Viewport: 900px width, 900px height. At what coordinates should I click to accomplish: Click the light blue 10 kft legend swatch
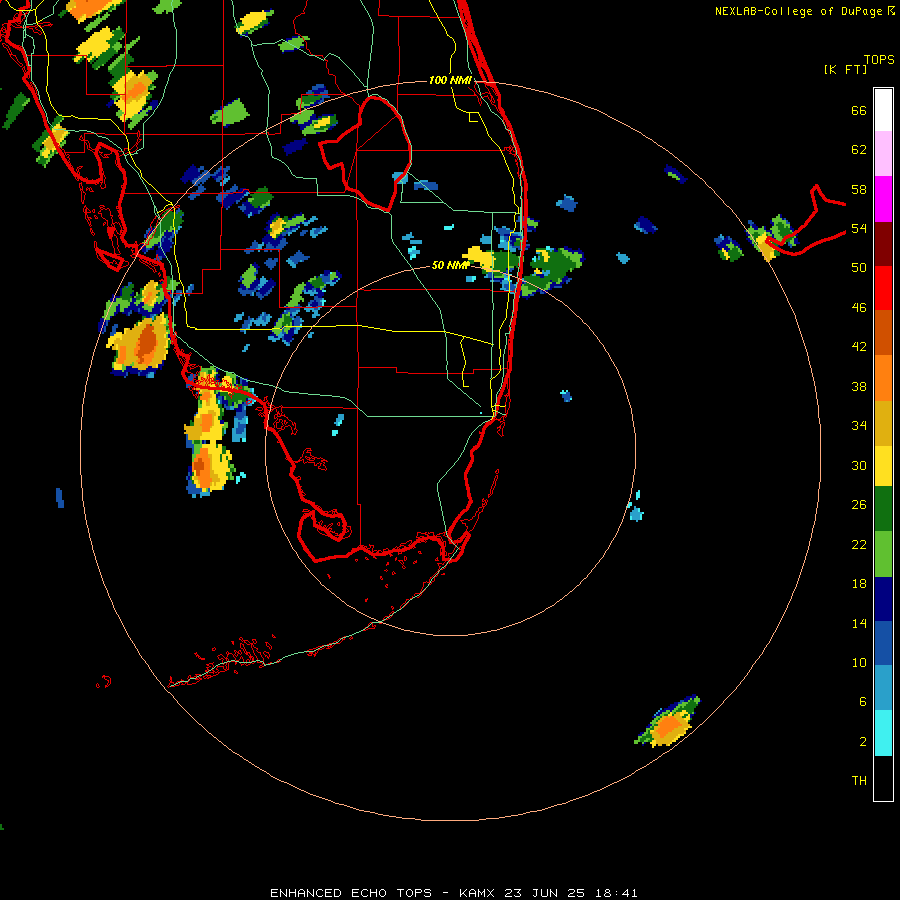click(x=883, y=688)
